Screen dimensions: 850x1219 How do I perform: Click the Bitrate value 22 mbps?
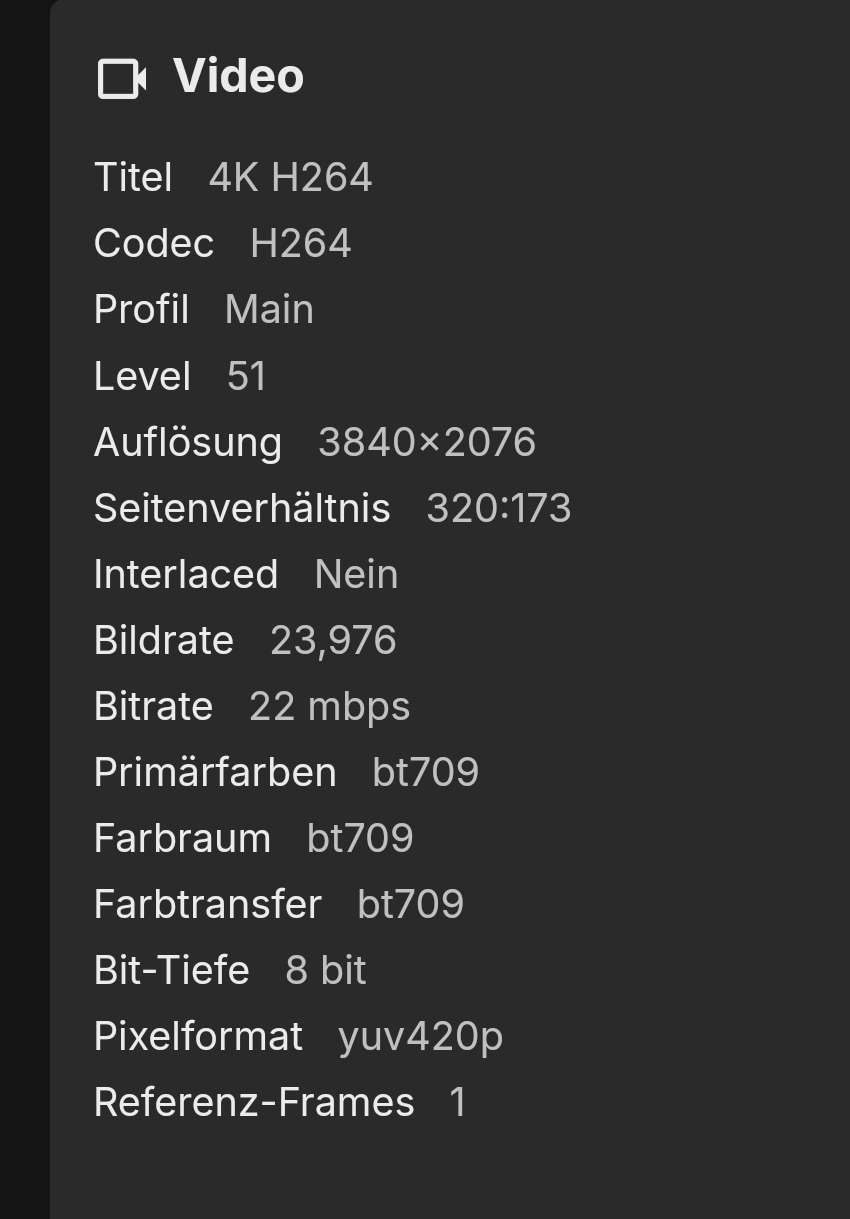[329, 706]
